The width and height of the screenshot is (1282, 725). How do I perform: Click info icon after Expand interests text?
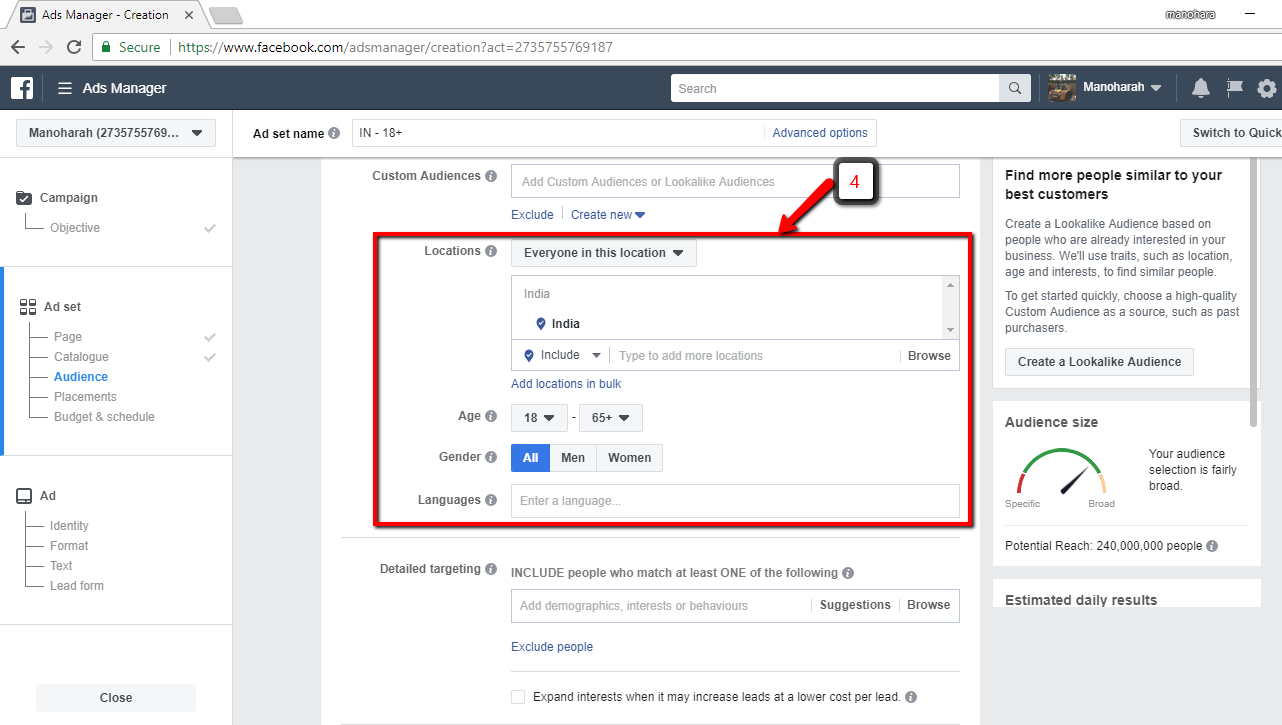pyautogui.click(x=911, y=697)
